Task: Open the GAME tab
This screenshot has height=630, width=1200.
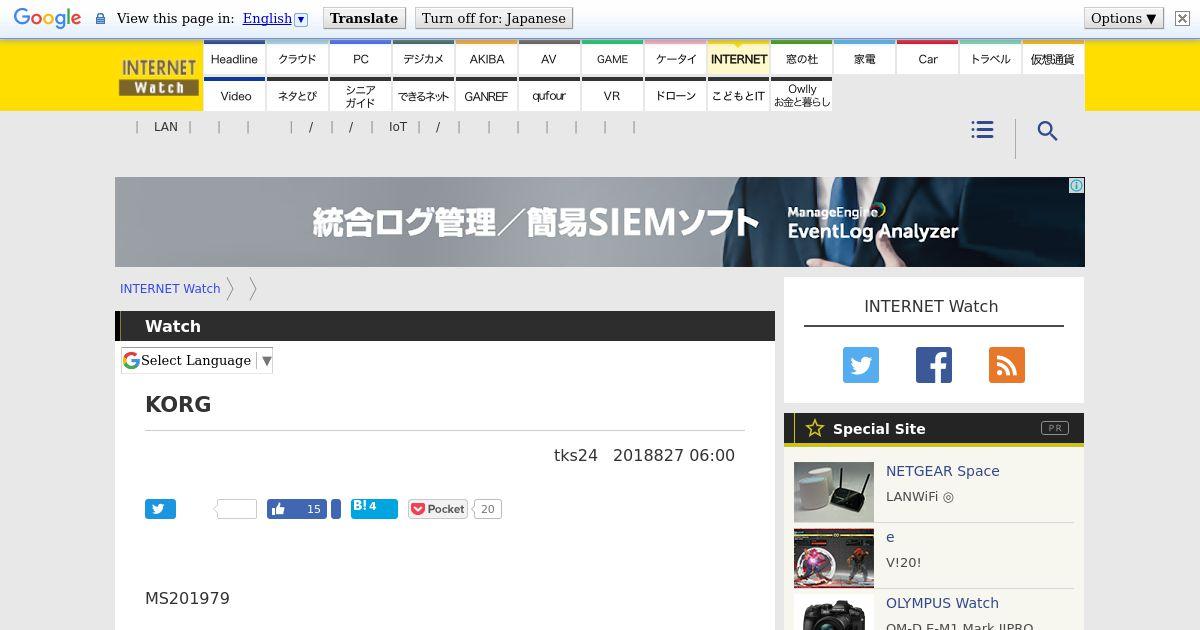Action: coord(612,59)
